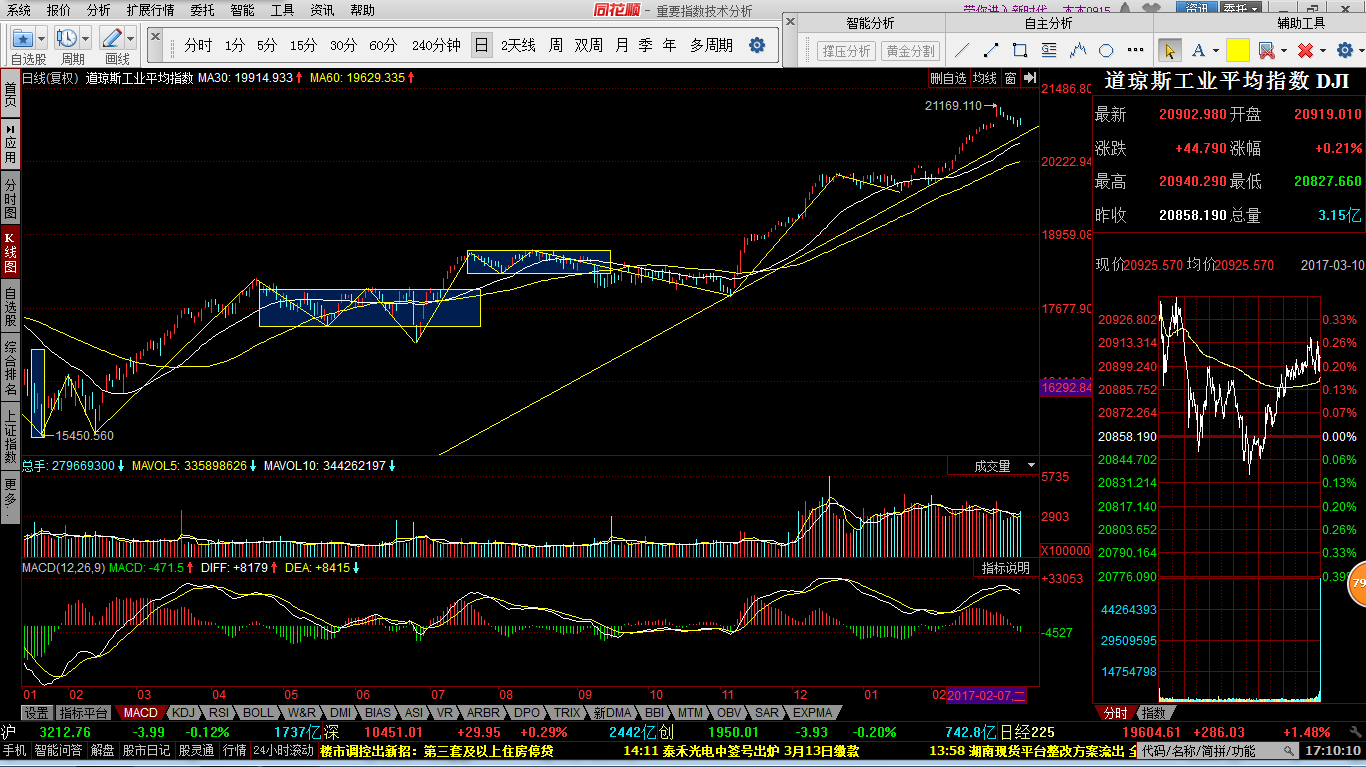Switch to the KDJ indicator tab
The width and height of the screenshot is (1366, 767).
183,713
